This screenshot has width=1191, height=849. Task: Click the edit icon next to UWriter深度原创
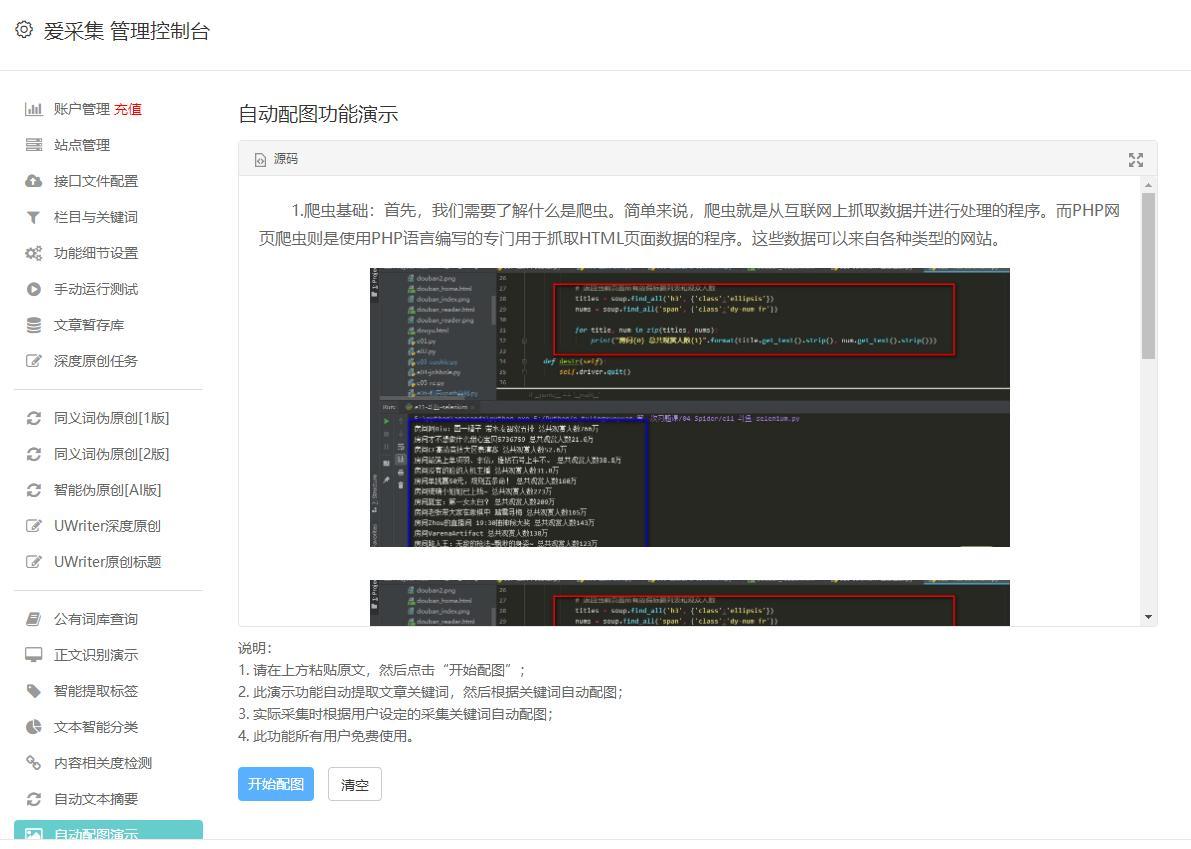pos(33,525)
